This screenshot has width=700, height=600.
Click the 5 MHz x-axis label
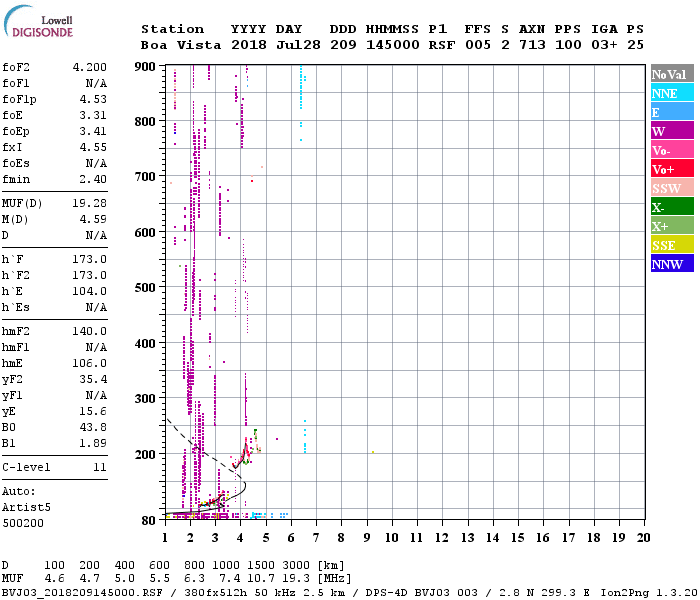click(x=266, y=538)
